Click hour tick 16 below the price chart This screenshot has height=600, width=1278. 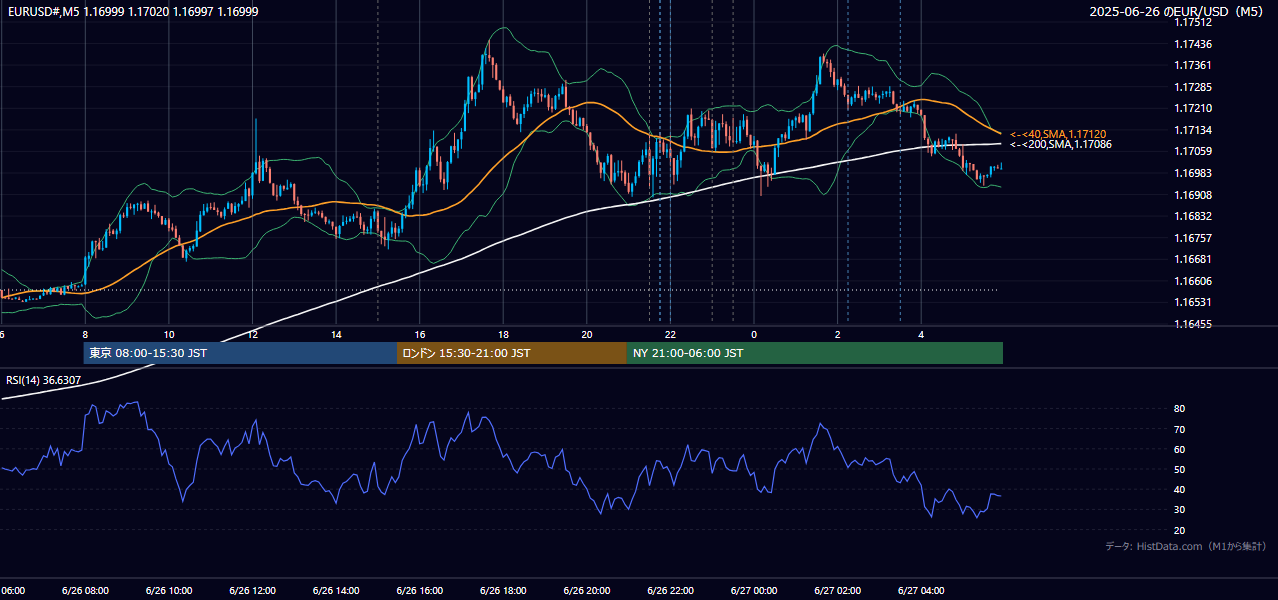click(x=420, y=335)
